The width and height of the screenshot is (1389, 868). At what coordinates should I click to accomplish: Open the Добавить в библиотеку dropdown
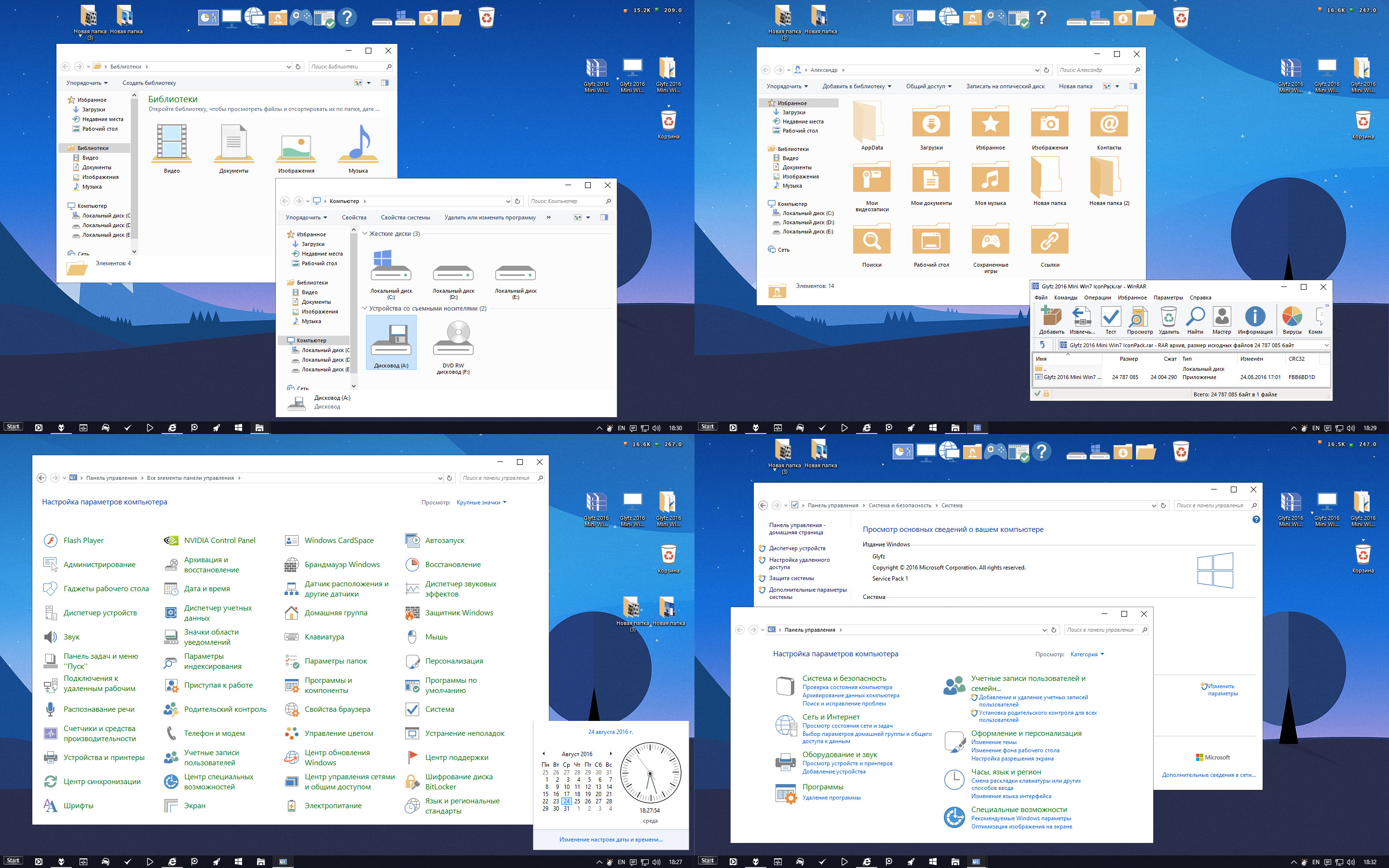pyautogui.click(x=857, y=86)
